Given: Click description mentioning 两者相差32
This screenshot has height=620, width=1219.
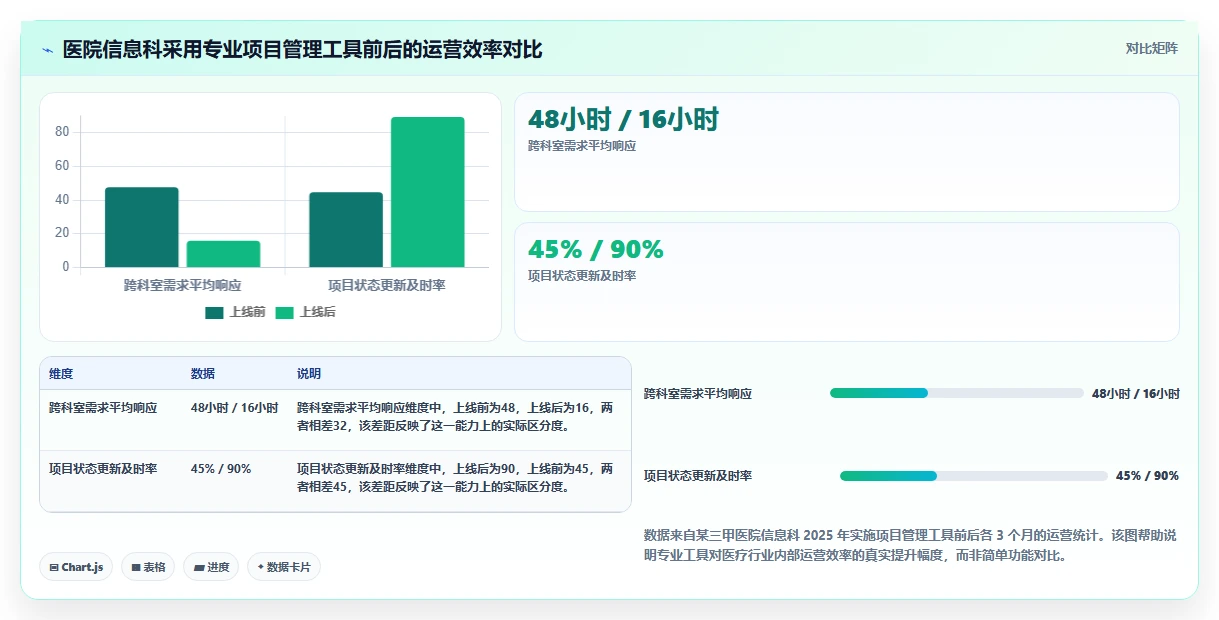Looking at the screenshot, I should point(456,417).
